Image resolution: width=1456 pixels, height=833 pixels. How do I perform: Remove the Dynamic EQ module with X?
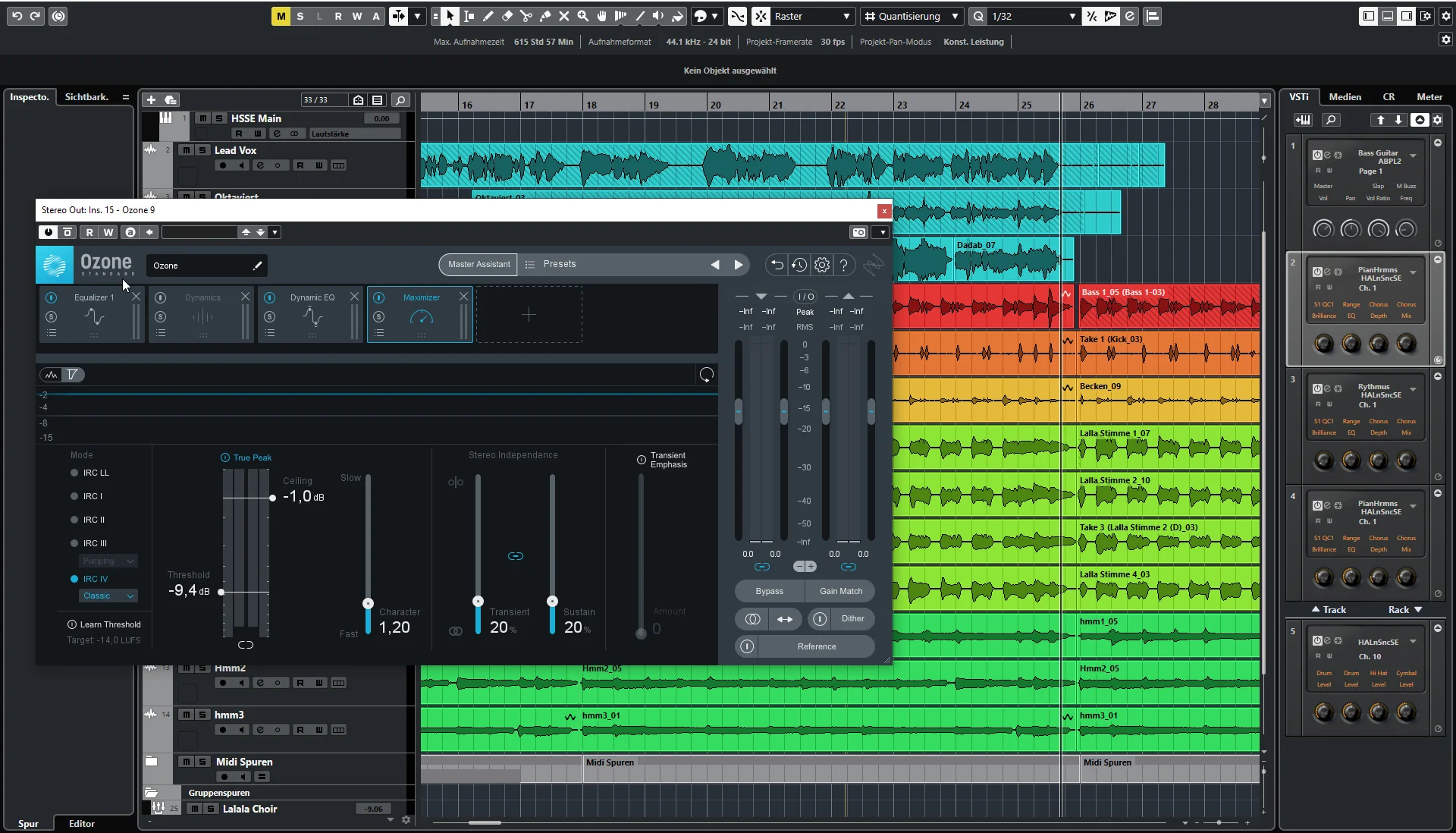point(354,297)
